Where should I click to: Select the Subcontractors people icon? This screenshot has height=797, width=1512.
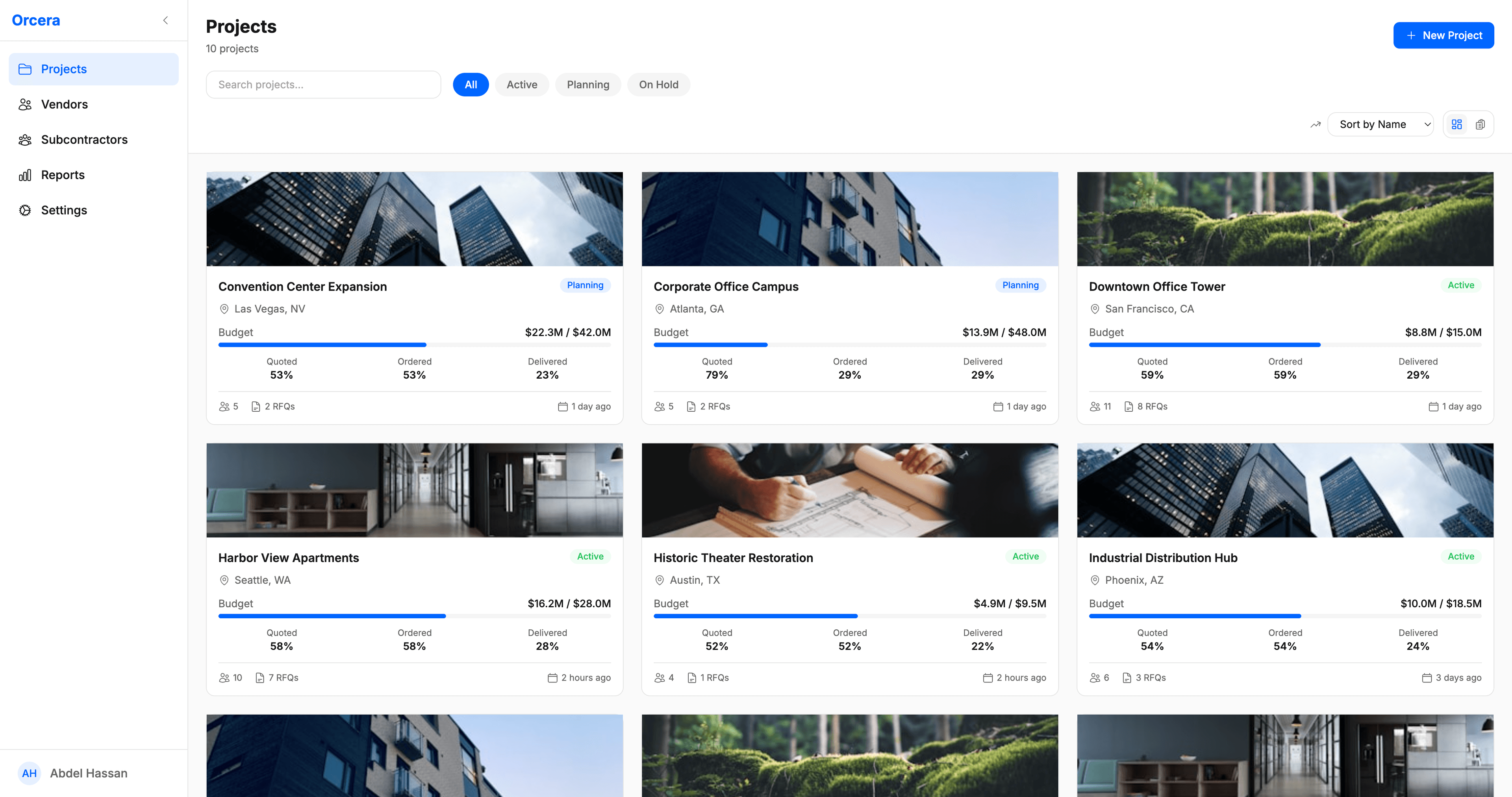click(x=25, y=139)
